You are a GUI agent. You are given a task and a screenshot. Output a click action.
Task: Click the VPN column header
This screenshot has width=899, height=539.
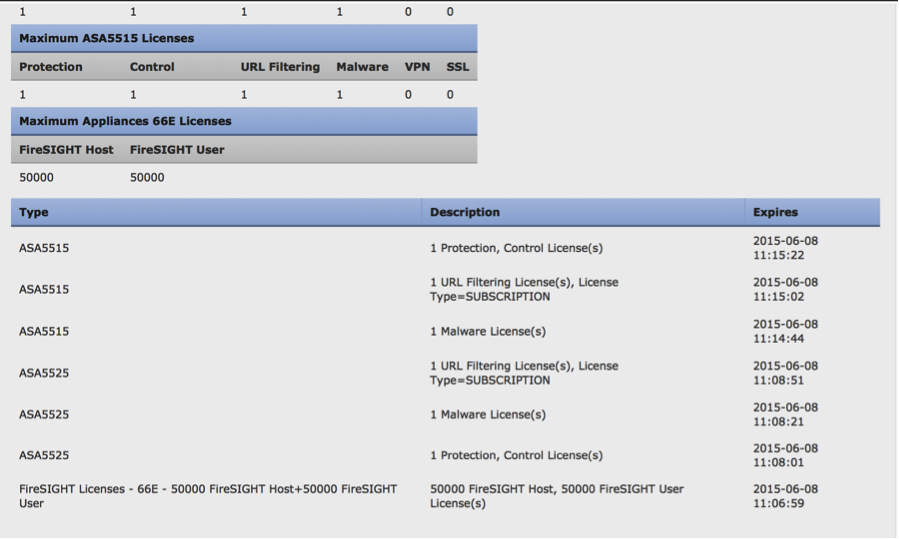416,67
